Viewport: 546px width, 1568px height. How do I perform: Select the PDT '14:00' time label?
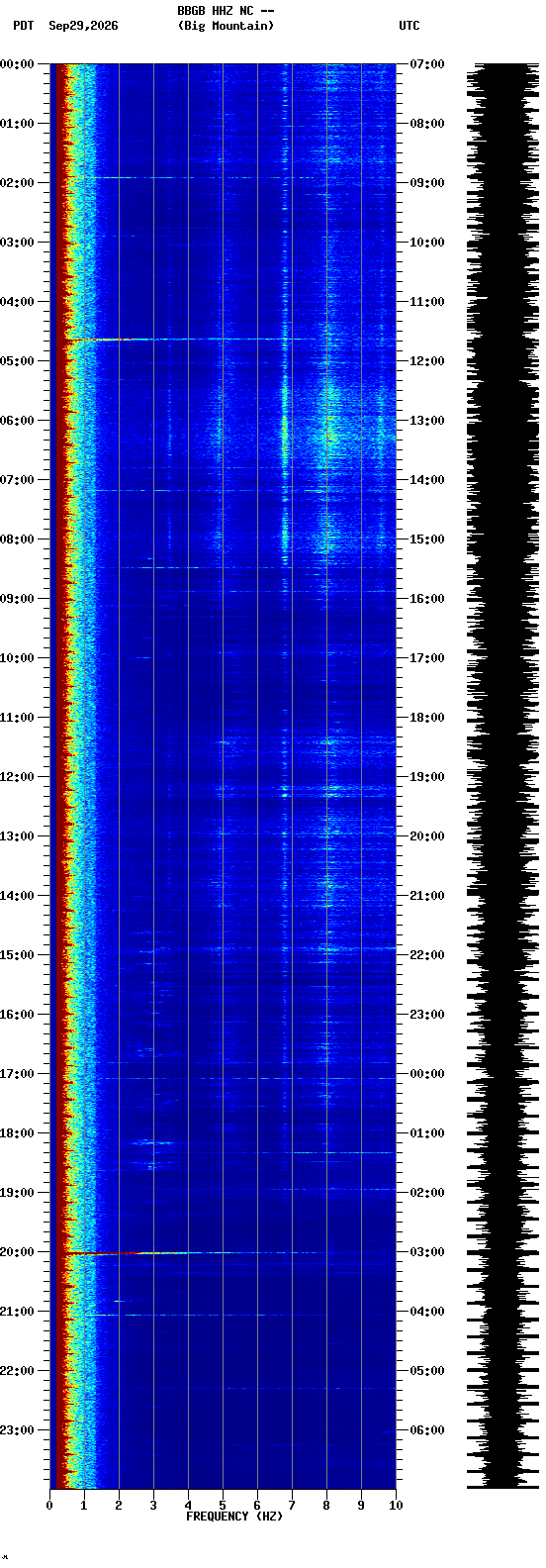click(x=17, y=896)
